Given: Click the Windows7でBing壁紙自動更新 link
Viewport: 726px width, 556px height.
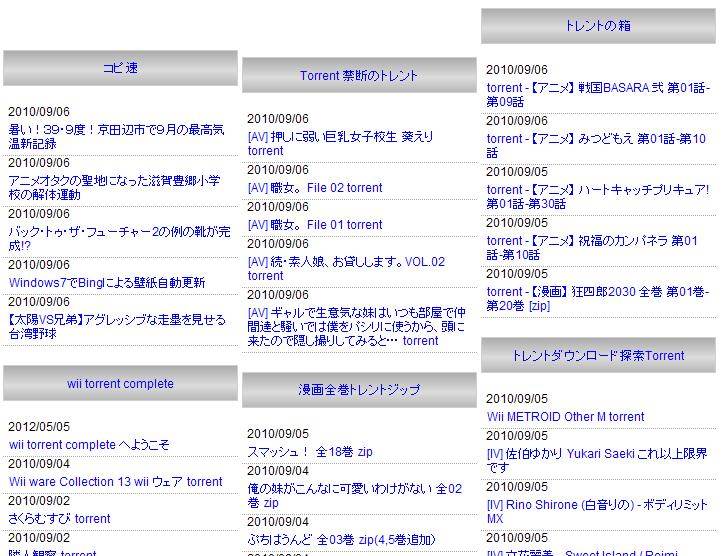Looking at the screenshot, I should 106,283.
